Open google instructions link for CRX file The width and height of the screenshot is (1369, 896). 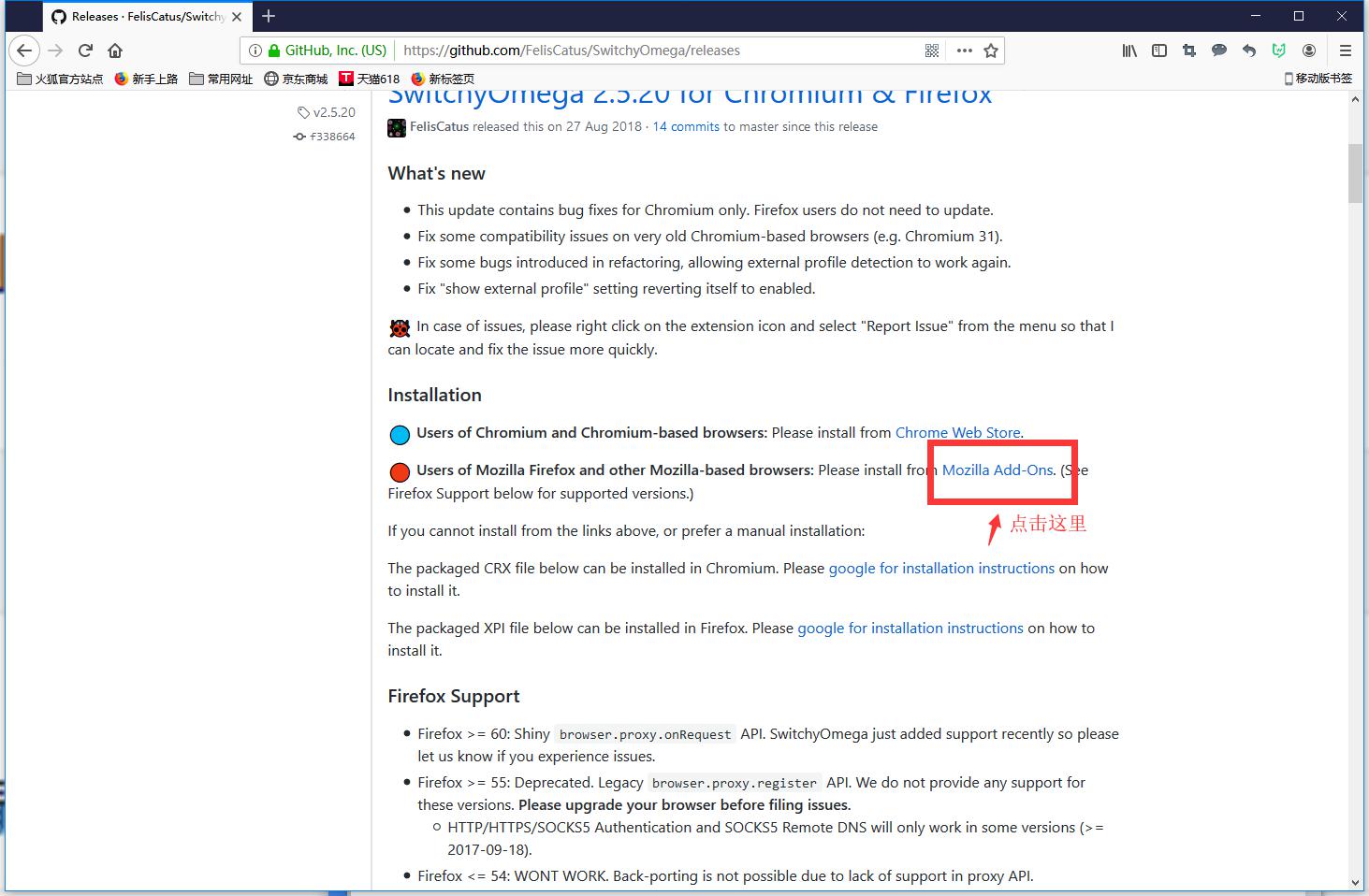coord(941,569)
